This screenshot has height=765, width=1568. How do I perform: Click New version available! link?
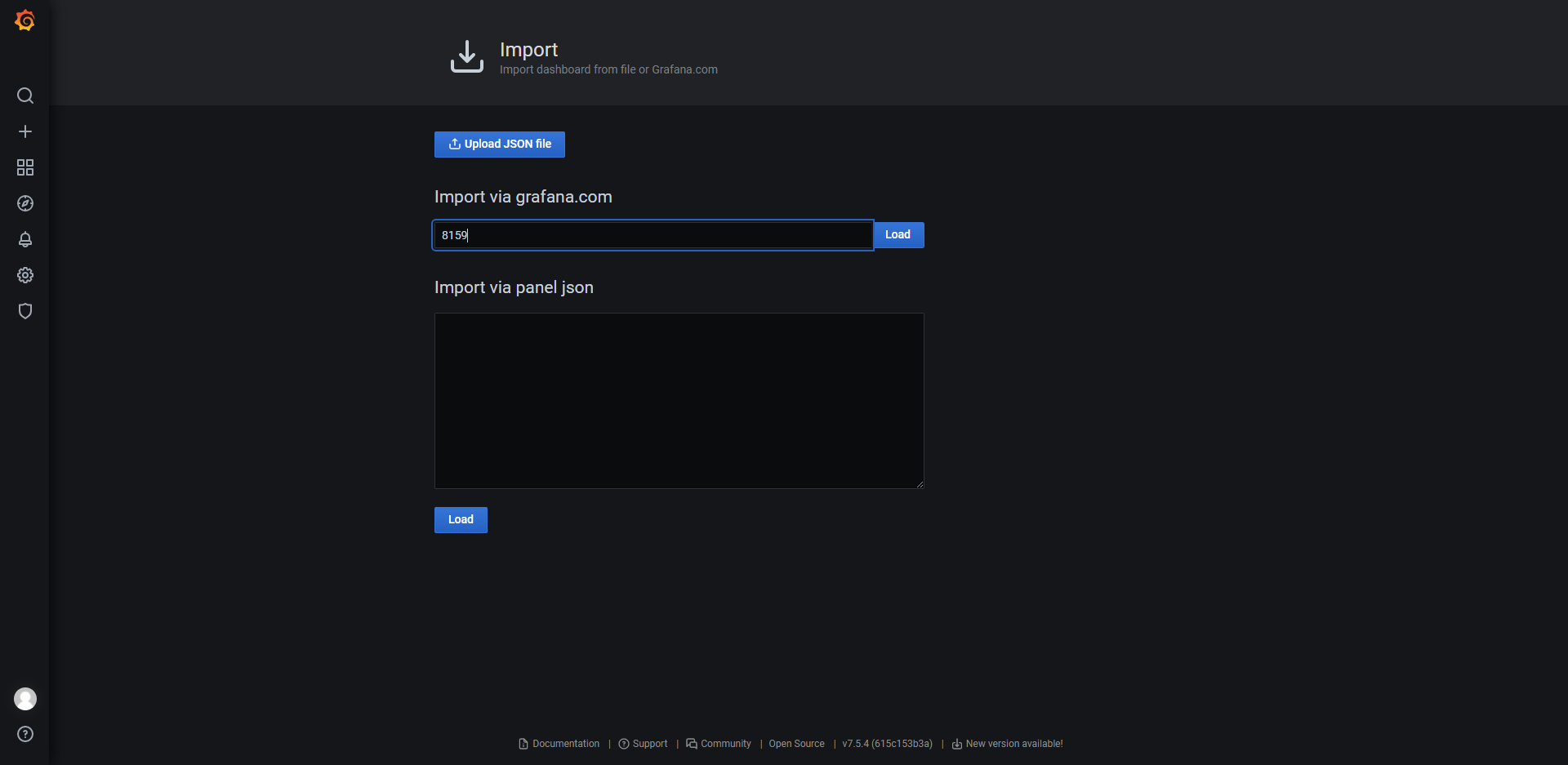pyautogui.click(x=1008, y=744)
